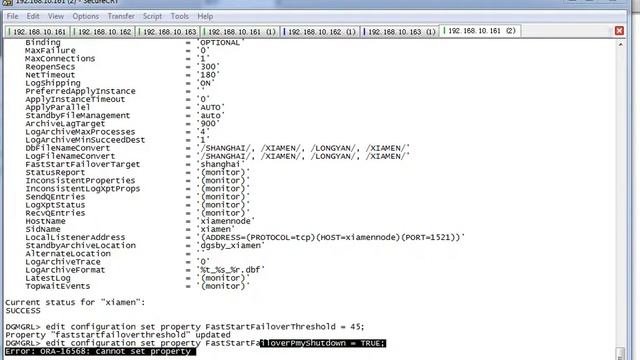Click the highlighted FailoverPmyShutdown = TRUE text

[x=323, y=343]
